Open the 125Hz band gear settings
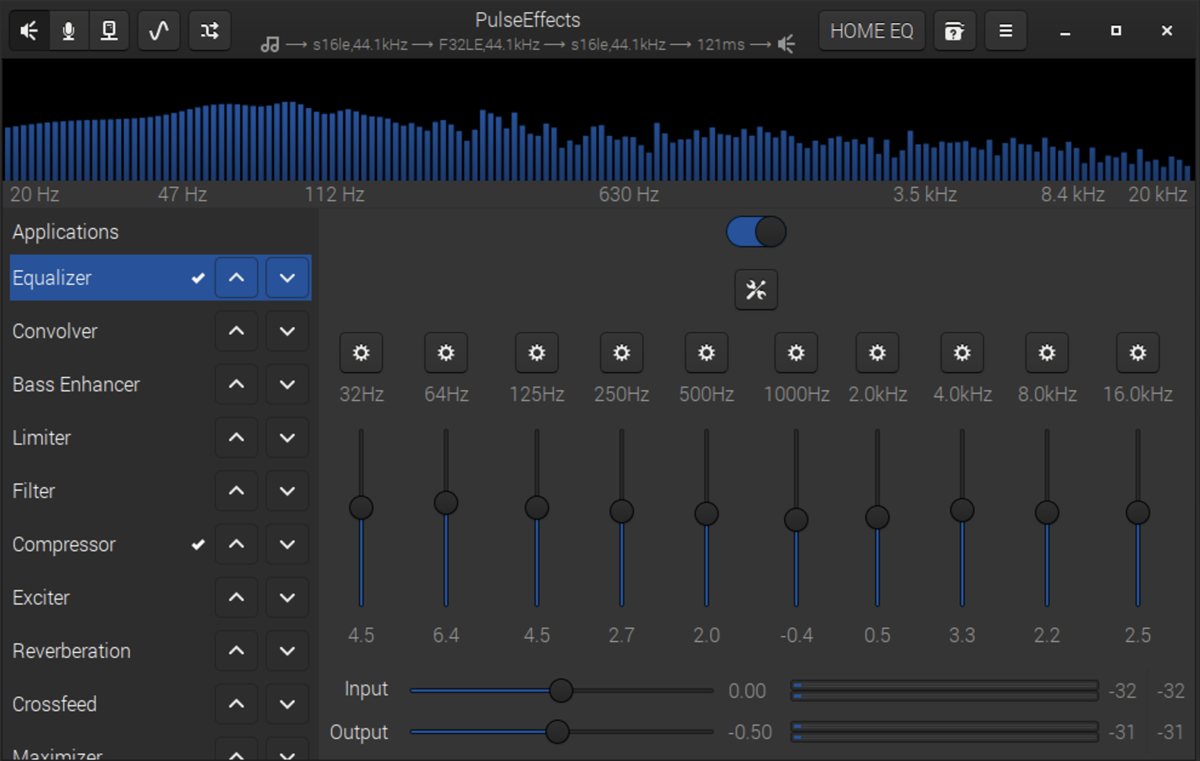 click(537, 353)
